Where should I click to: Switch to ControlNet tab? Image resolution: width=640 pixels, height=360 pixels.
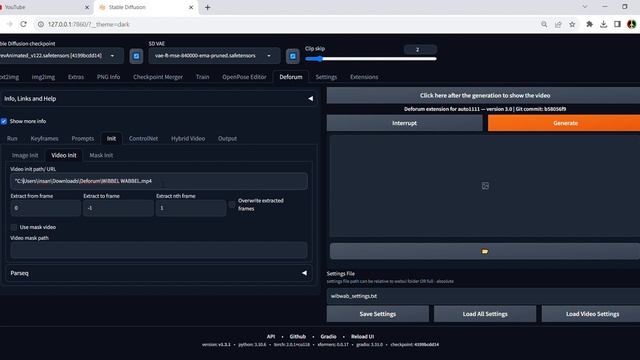click(144, 139)
